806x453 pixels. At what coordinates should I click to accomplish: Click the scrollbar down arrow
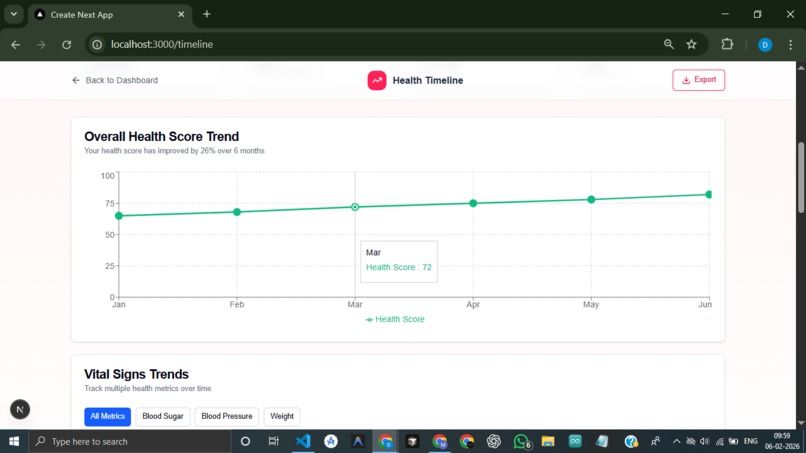click(x=801, y=423)
